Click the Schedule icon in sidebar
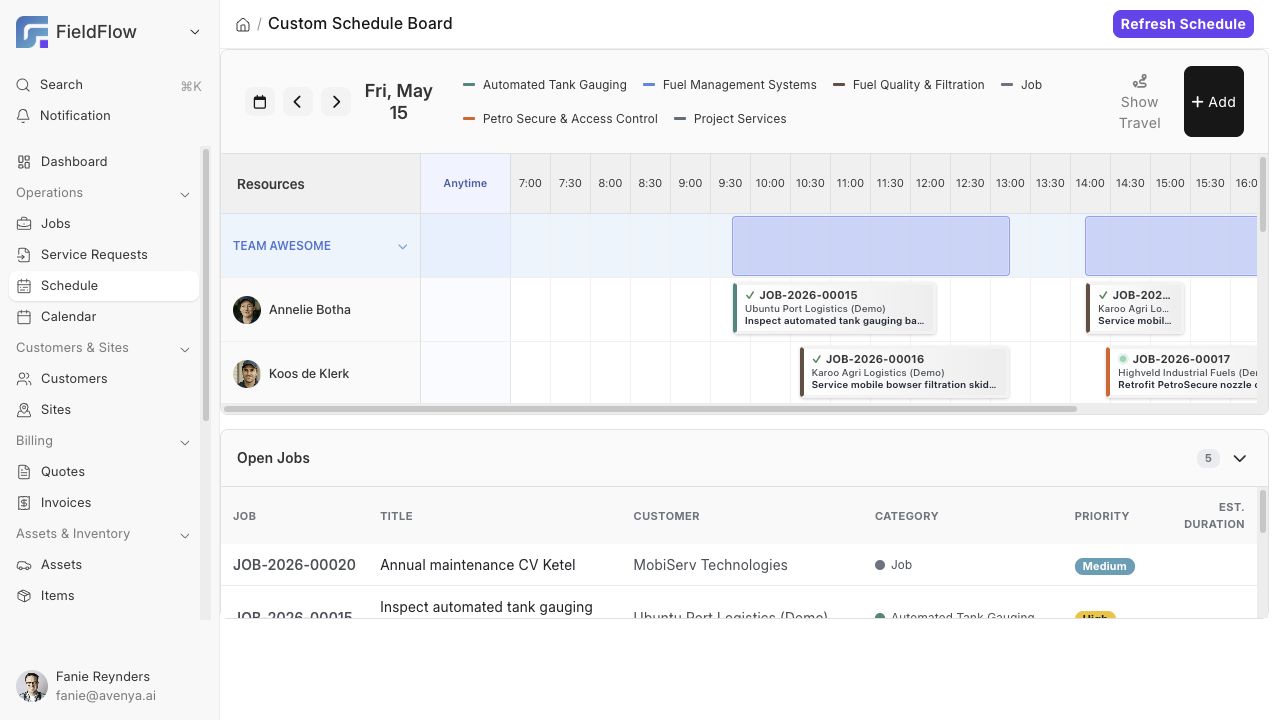This screenshot has height=720, width=1280. [25, 286]
